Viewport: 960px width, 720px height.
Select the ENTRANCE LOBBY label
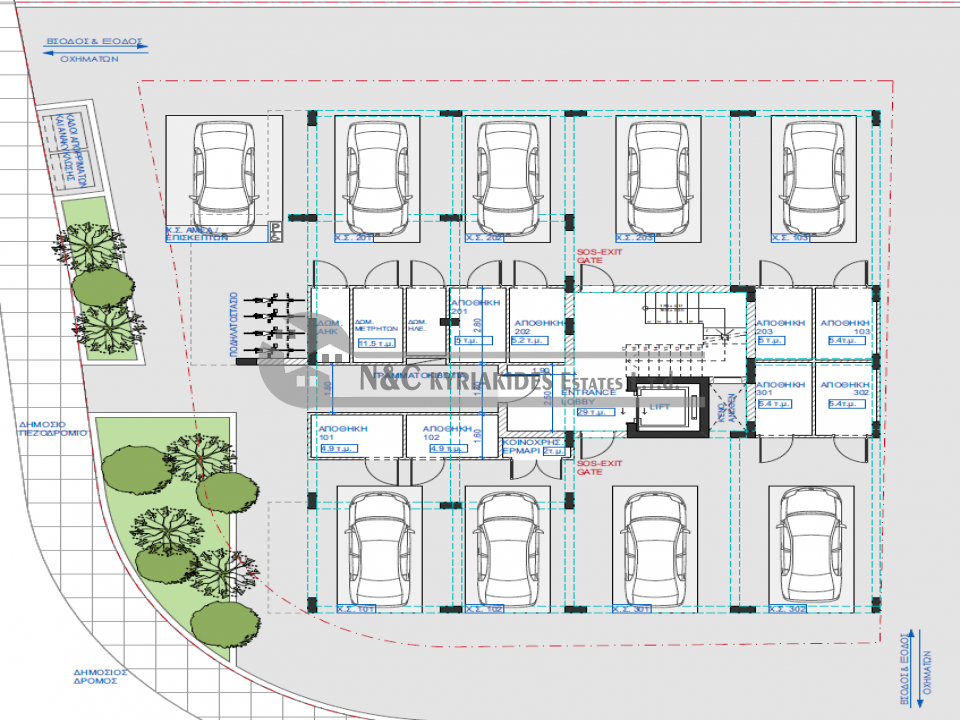coord(588,397)
